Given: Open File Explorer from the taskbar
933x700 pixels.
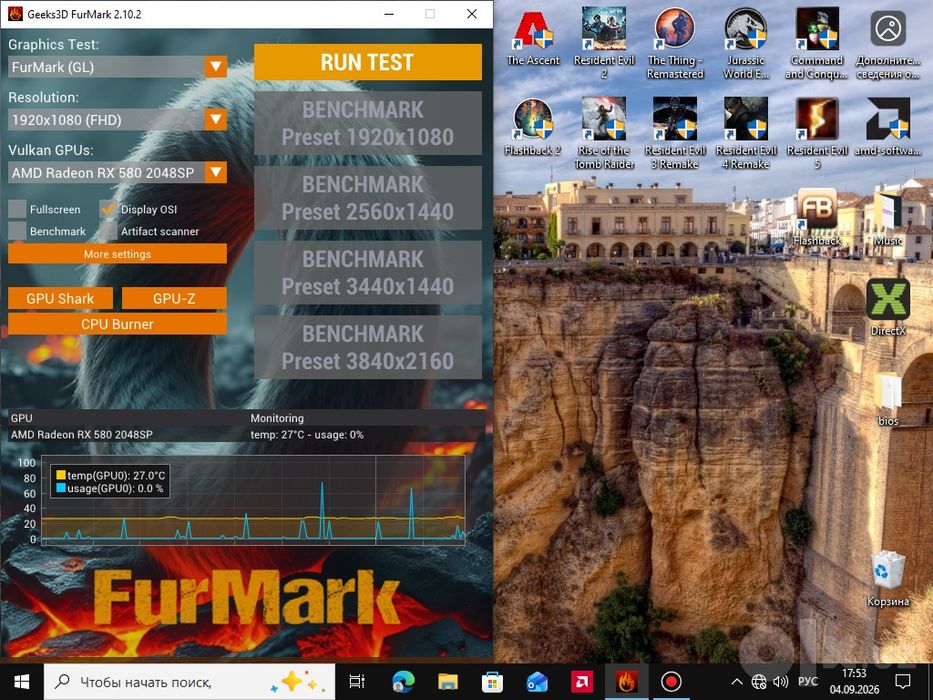Looking at the screenshot, I should click(447, 682).
